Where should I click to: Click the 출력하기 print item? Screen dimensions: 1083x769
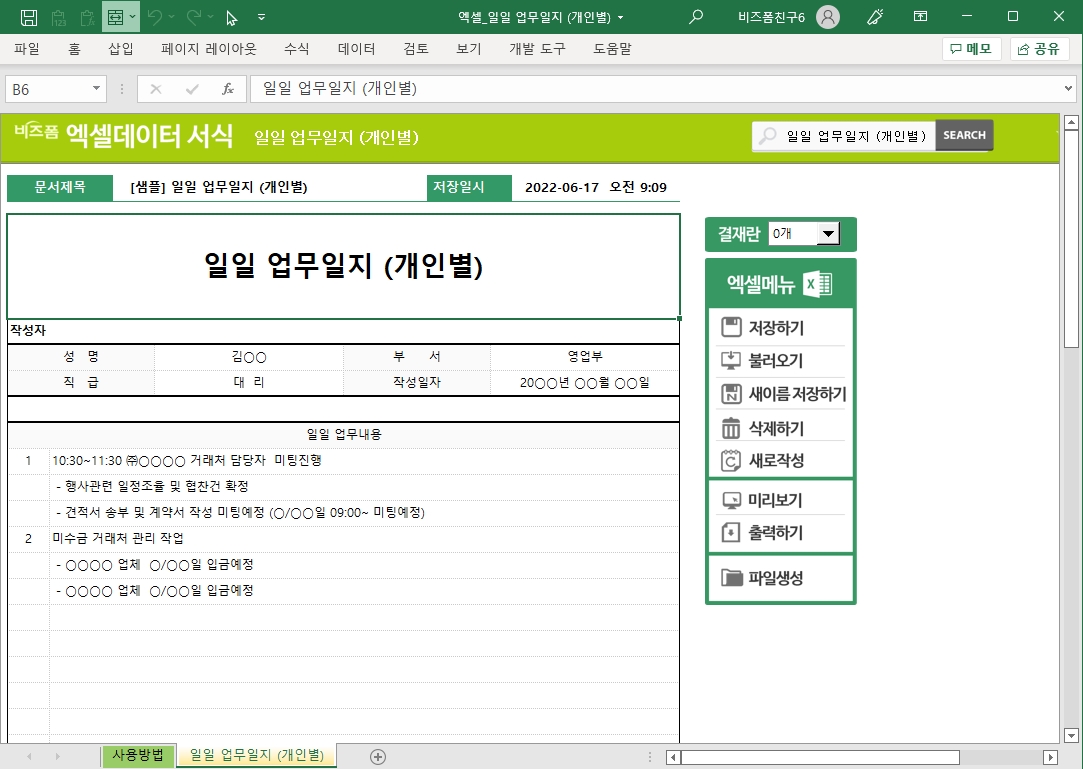point(775,533)
